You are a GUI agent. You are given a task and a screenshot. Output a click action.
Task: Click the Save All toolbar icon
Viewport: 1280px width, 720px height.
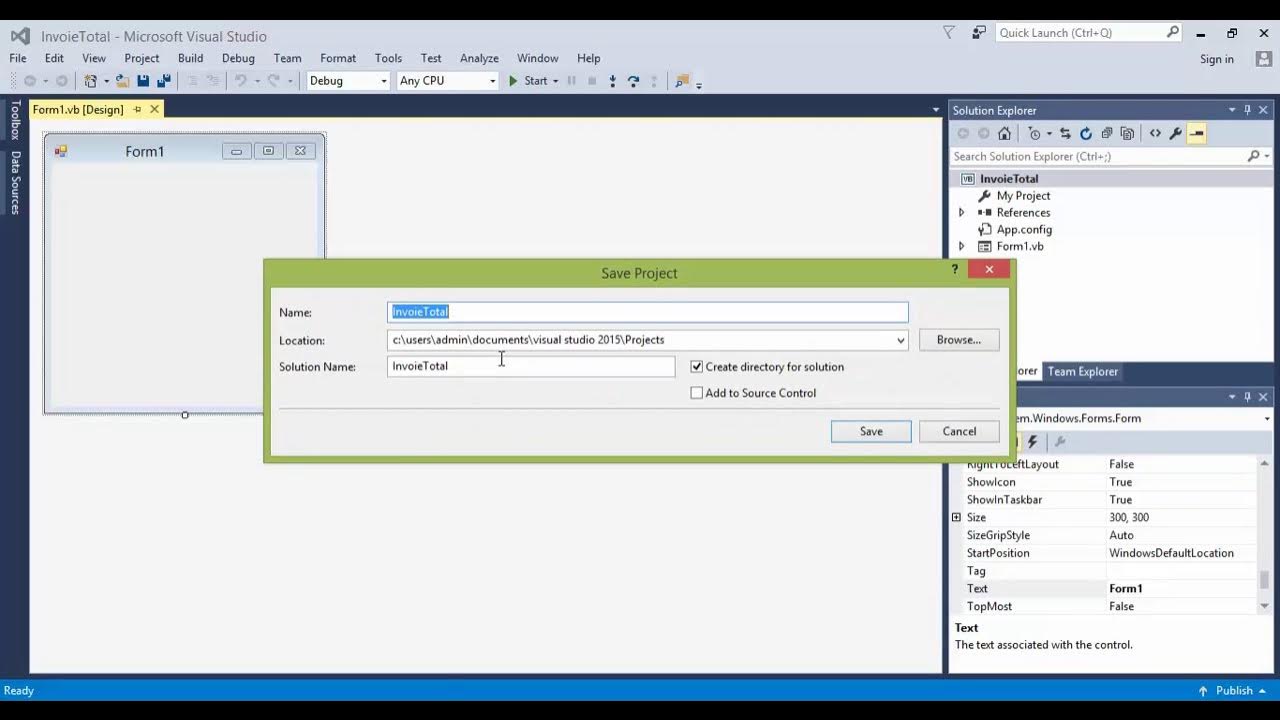click(164, 81)
